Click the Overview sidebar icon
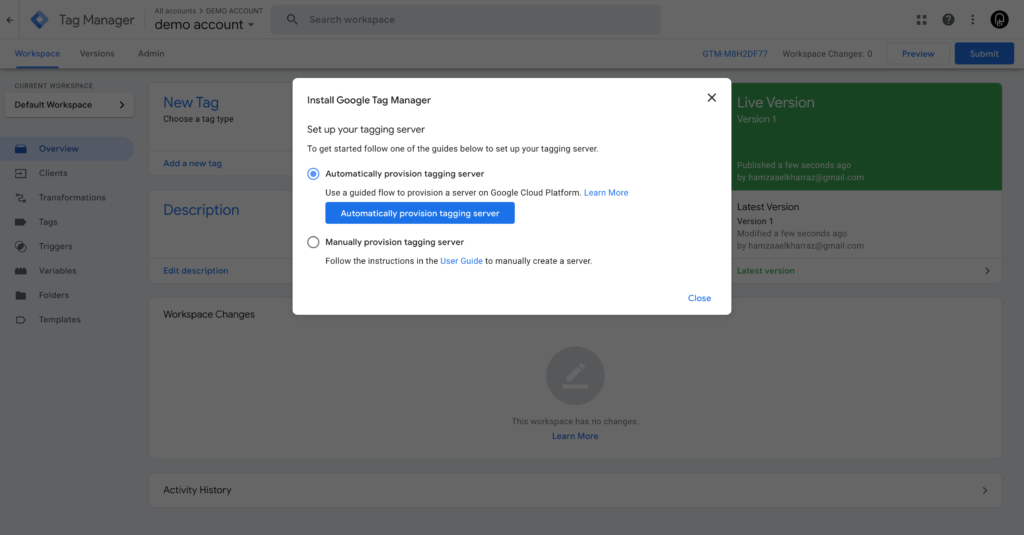The width and height of the screenshot is (1024, 535). pos(21,149)
